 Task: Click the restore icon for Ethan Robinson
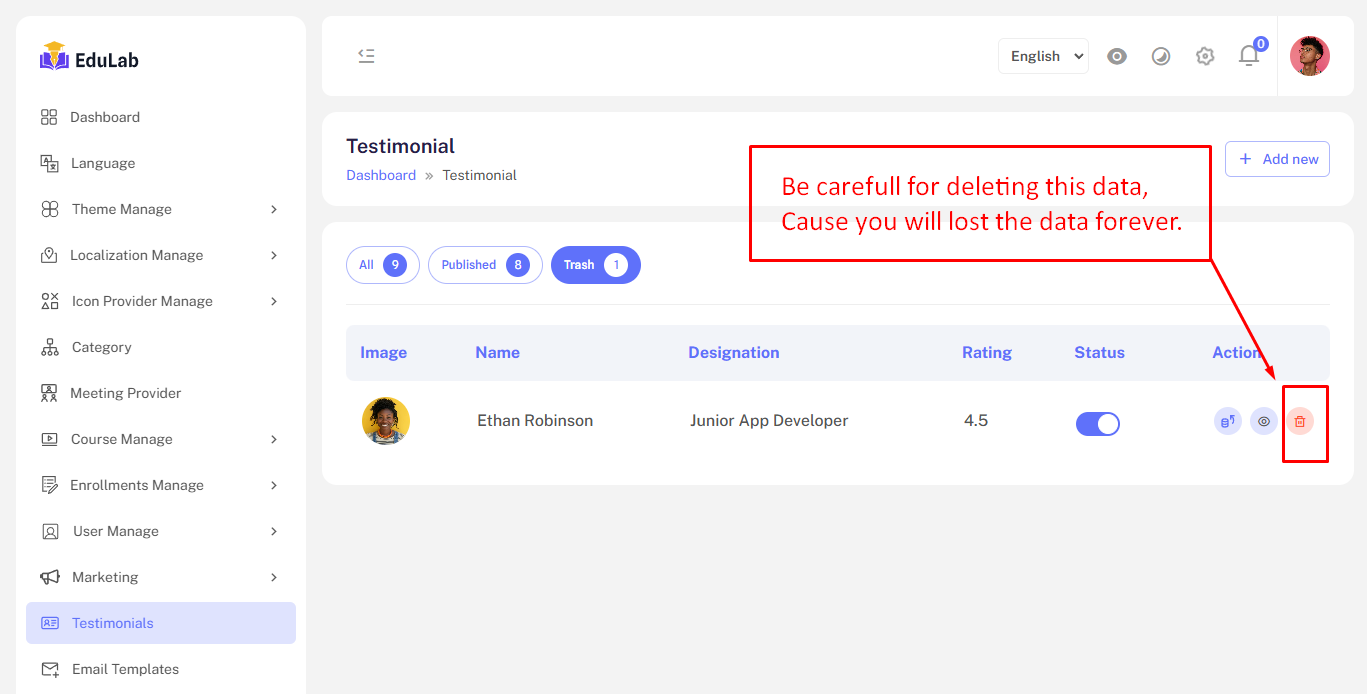point(1228,421)
